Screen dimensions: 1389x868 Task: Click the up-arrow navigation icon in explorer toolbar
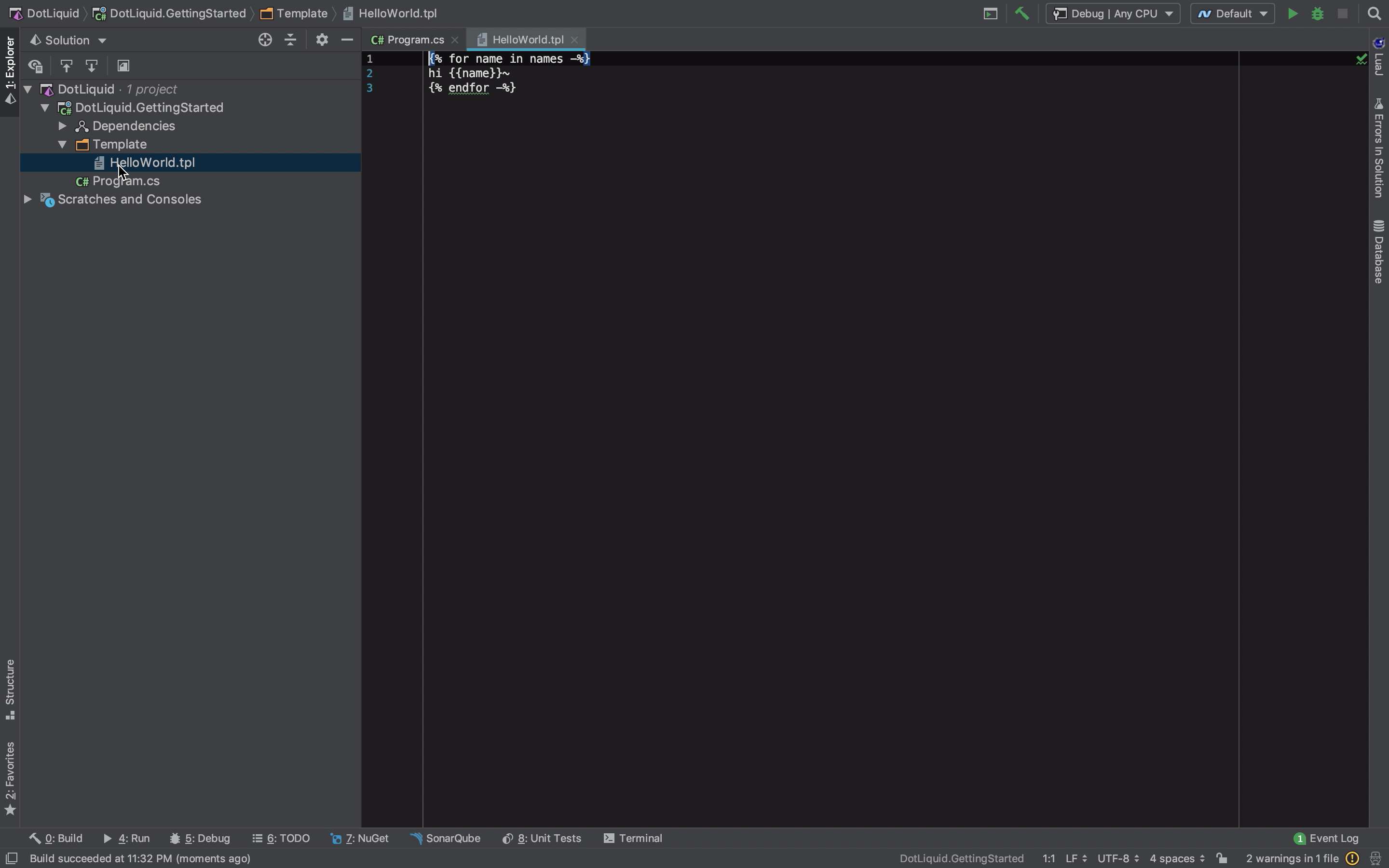(66, 66)
